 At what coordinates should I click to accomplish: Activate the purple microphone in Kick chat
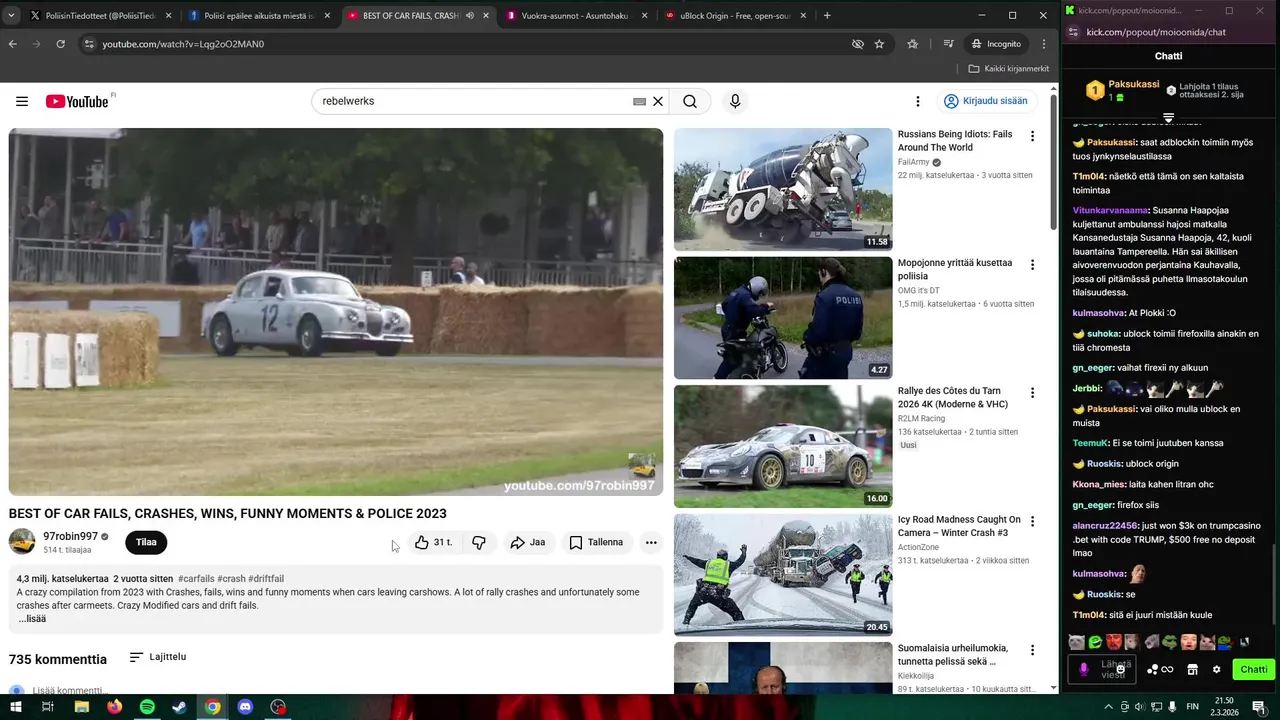(1083, 669)
